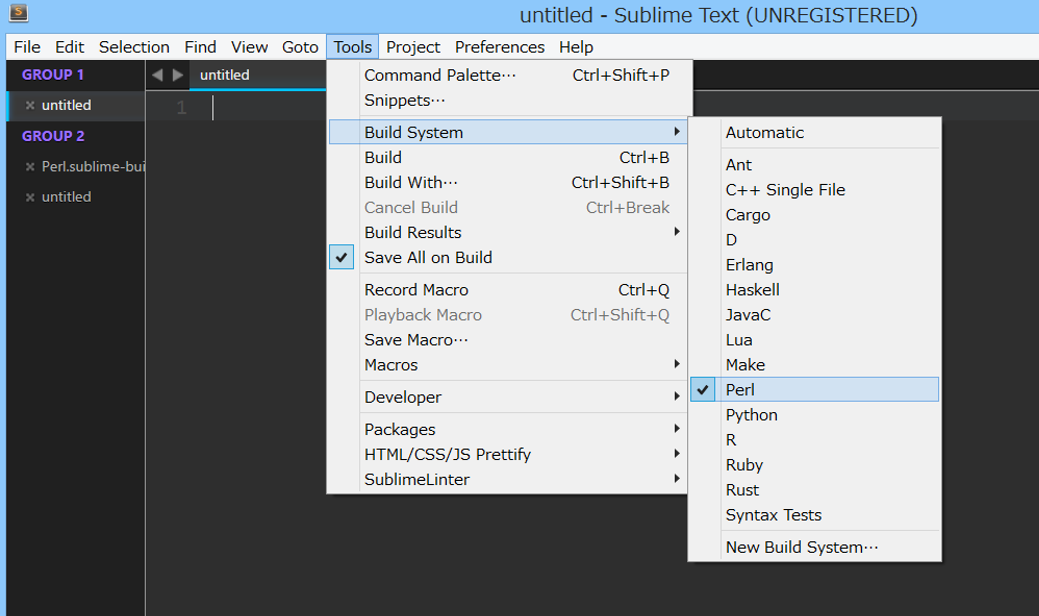Select Make build system
1039x616 pixels.
(x=814, y=365)
